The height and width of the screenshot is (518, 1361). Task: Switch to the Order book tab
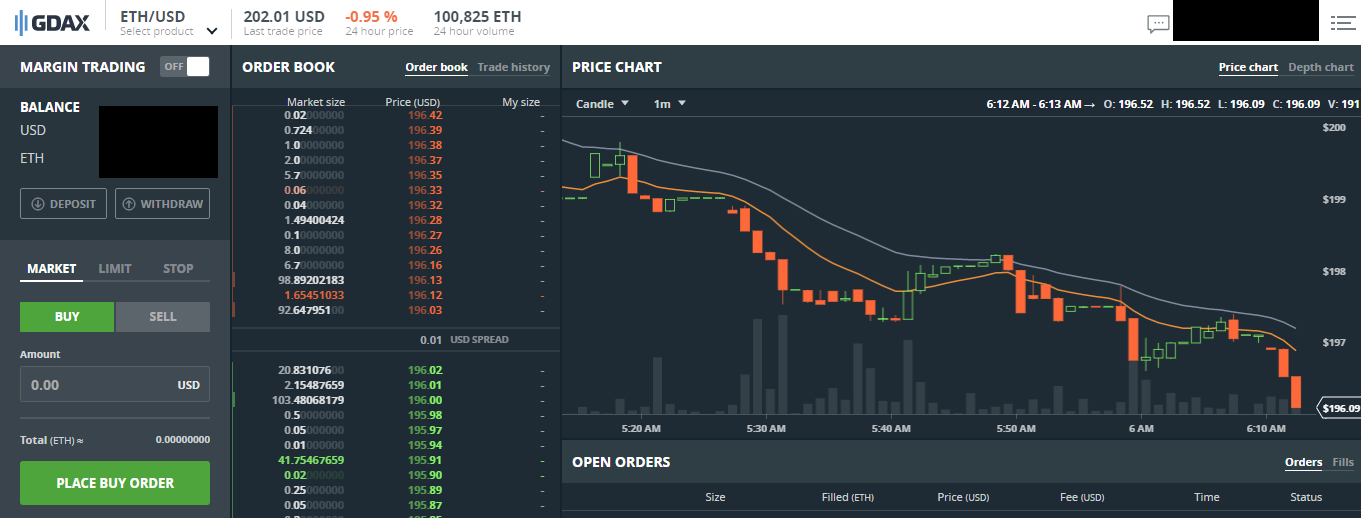coord(436,68)
